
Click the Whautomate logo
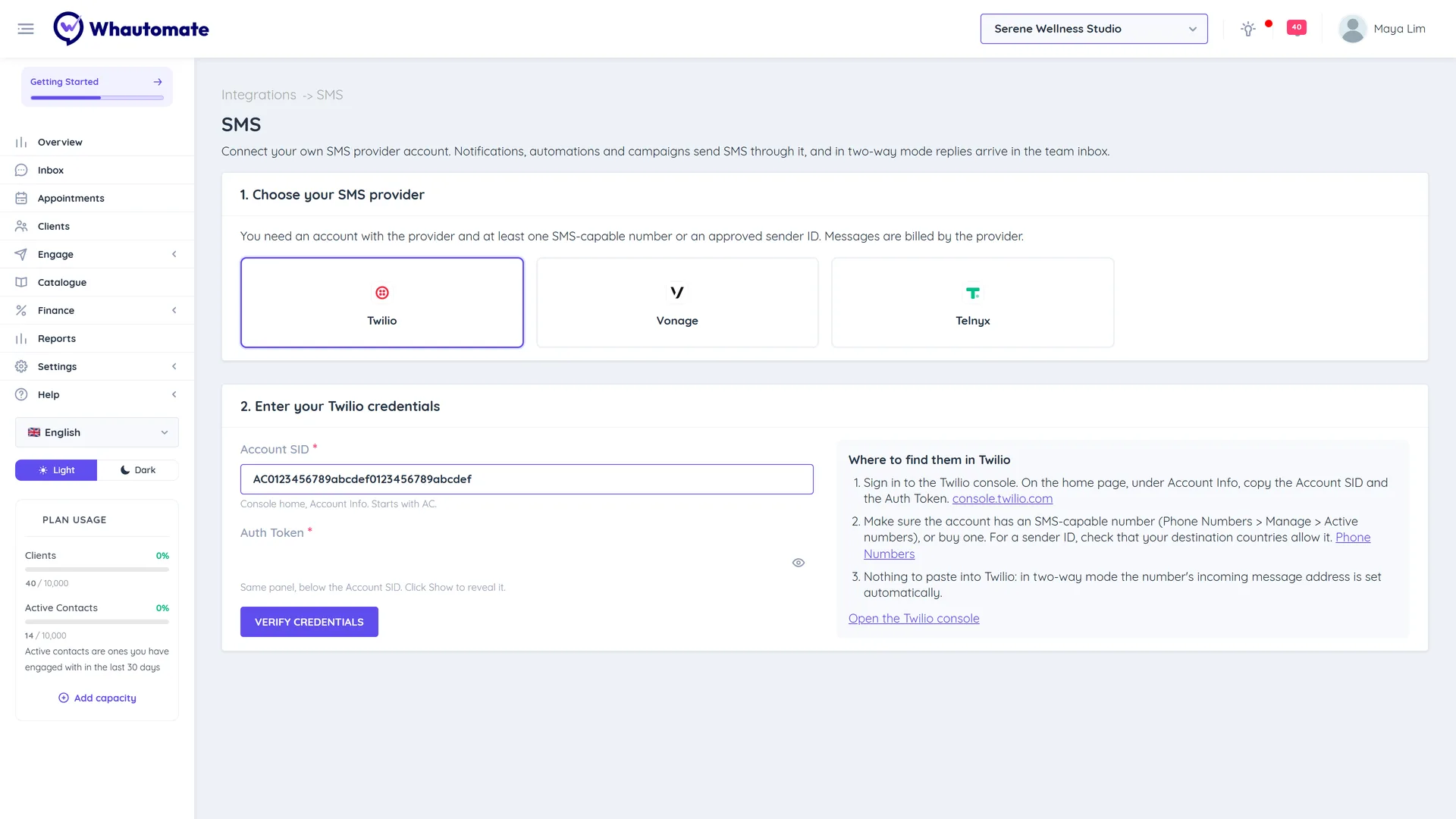pyautogui.click(x=131, y=29)
